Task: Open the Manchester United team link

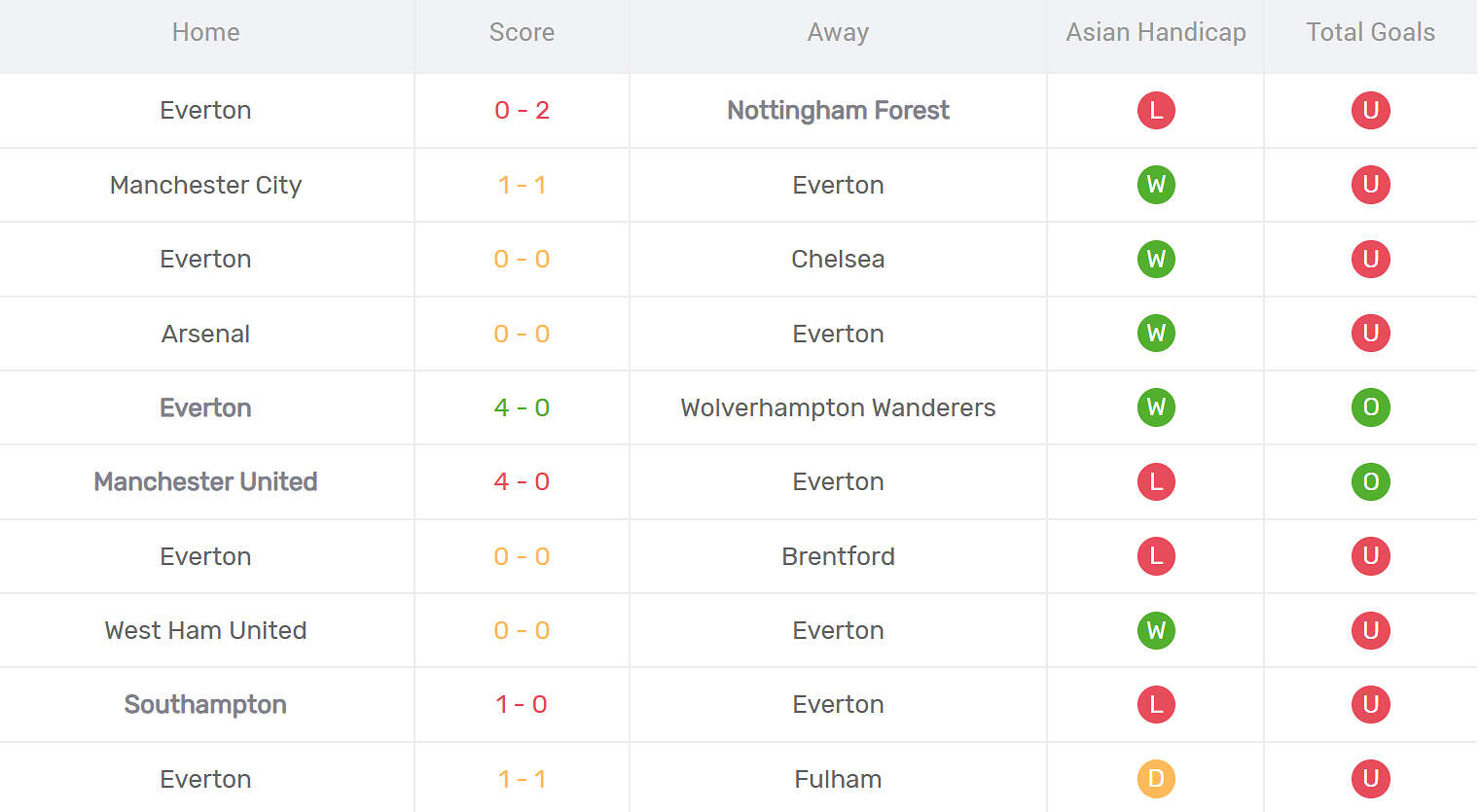Action: (205, 481)
